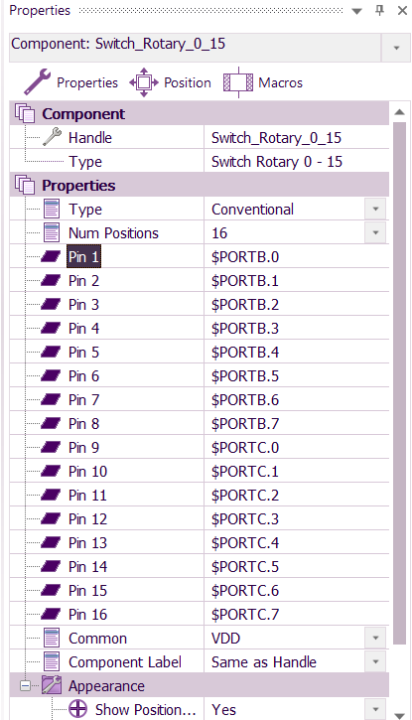Screen dimensions: 412x720
Task: Click the scrollbar down arrow
Action: click(399, 714)
